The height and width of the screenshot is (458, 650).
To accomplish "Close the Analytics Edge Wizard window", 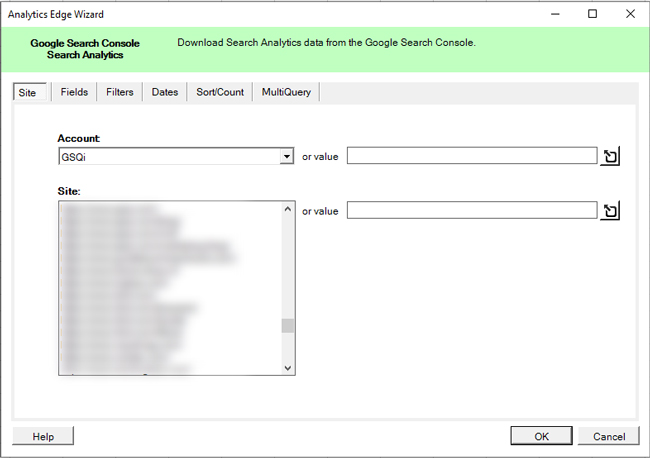I will [630, 14].
